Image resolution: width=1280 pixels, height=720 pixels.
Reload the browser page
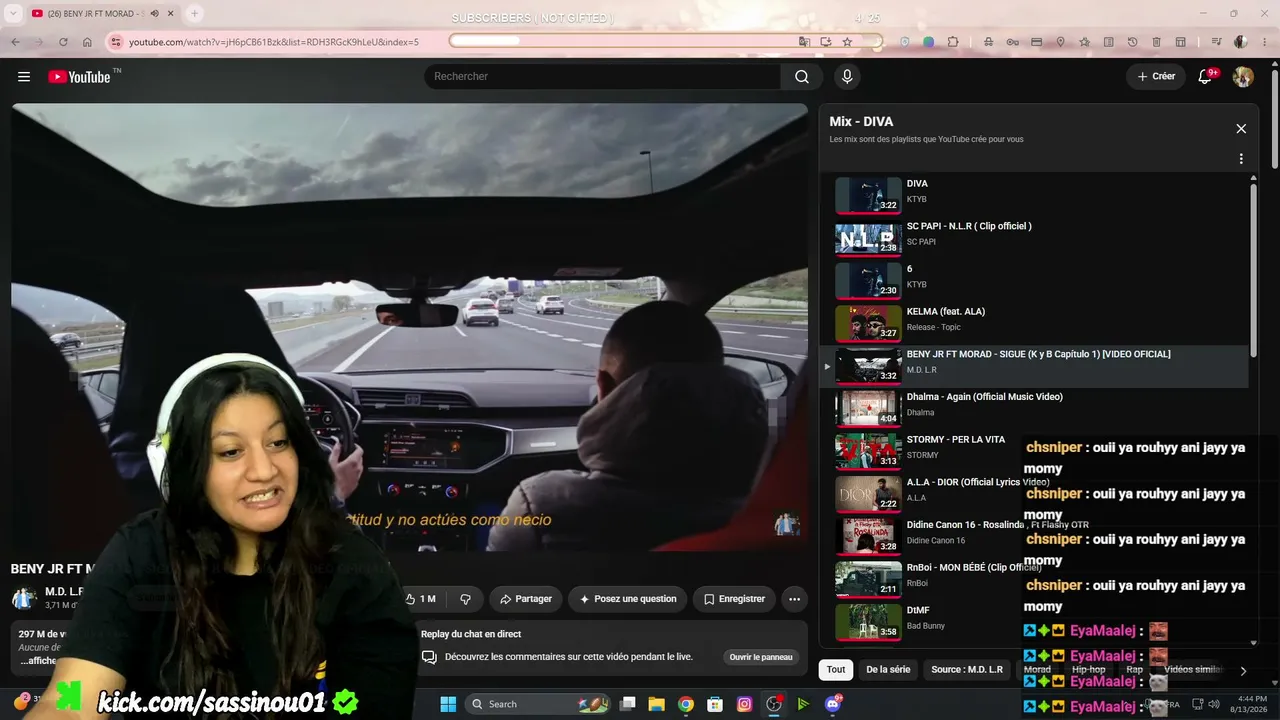point(63,42)
